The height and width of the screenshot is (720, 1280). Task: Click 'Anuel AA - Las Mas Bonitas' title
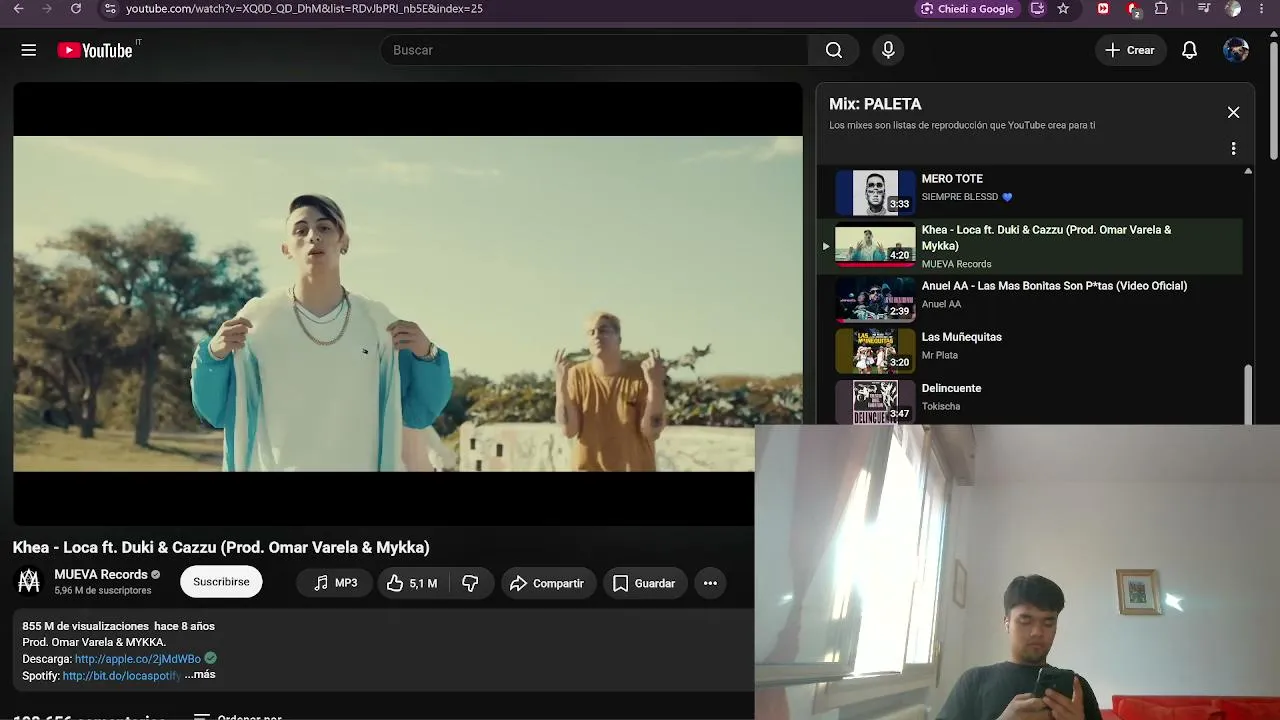1054,286
